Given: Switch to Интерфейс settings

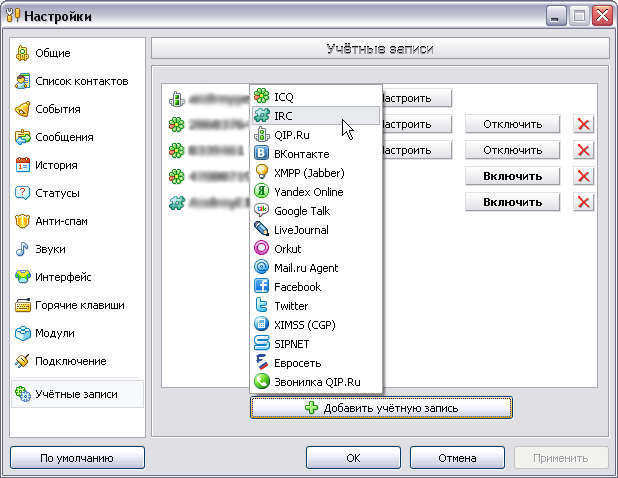Looking at the screenshot, I should [x=77, y=277].
